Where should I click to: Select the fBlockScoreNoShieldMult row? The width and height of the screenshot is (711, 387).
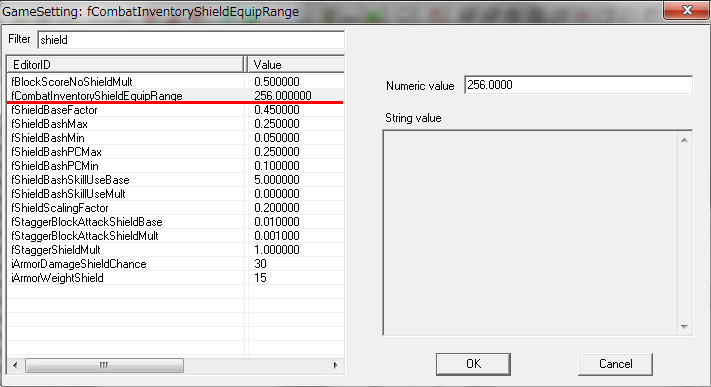click(175, 82)
